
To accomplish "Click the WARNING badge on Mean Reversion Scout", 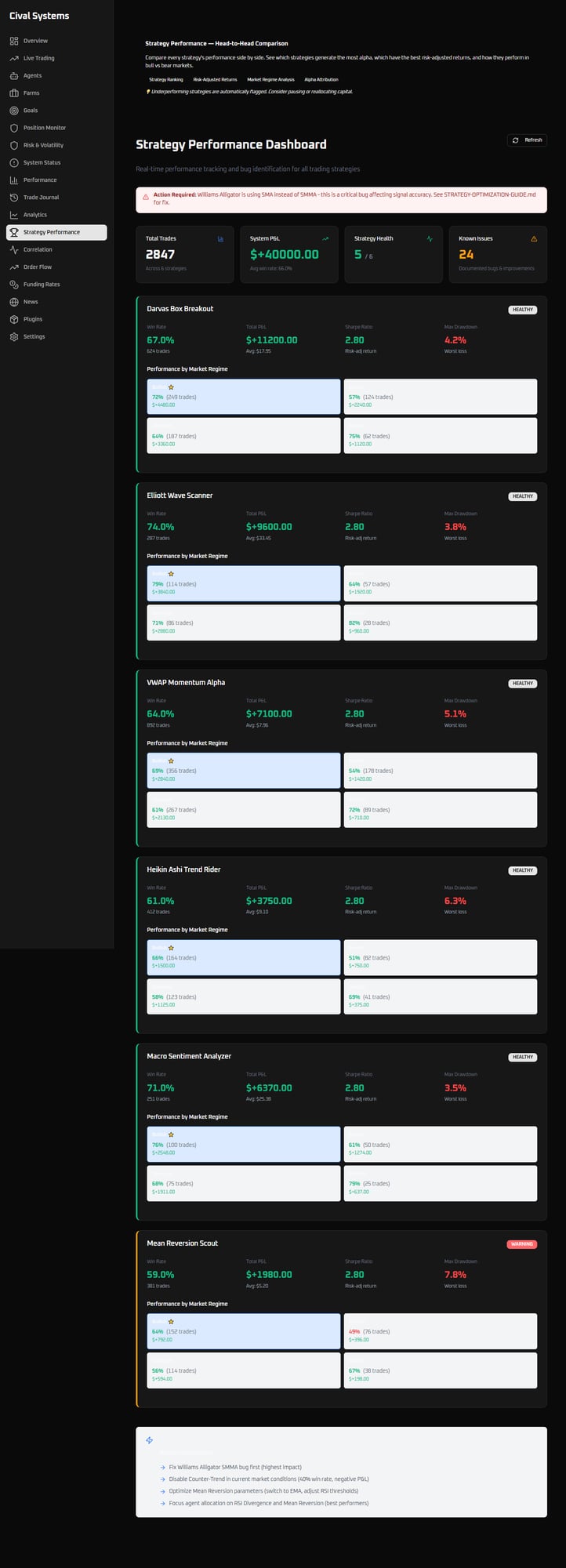I will [521, 1244].
